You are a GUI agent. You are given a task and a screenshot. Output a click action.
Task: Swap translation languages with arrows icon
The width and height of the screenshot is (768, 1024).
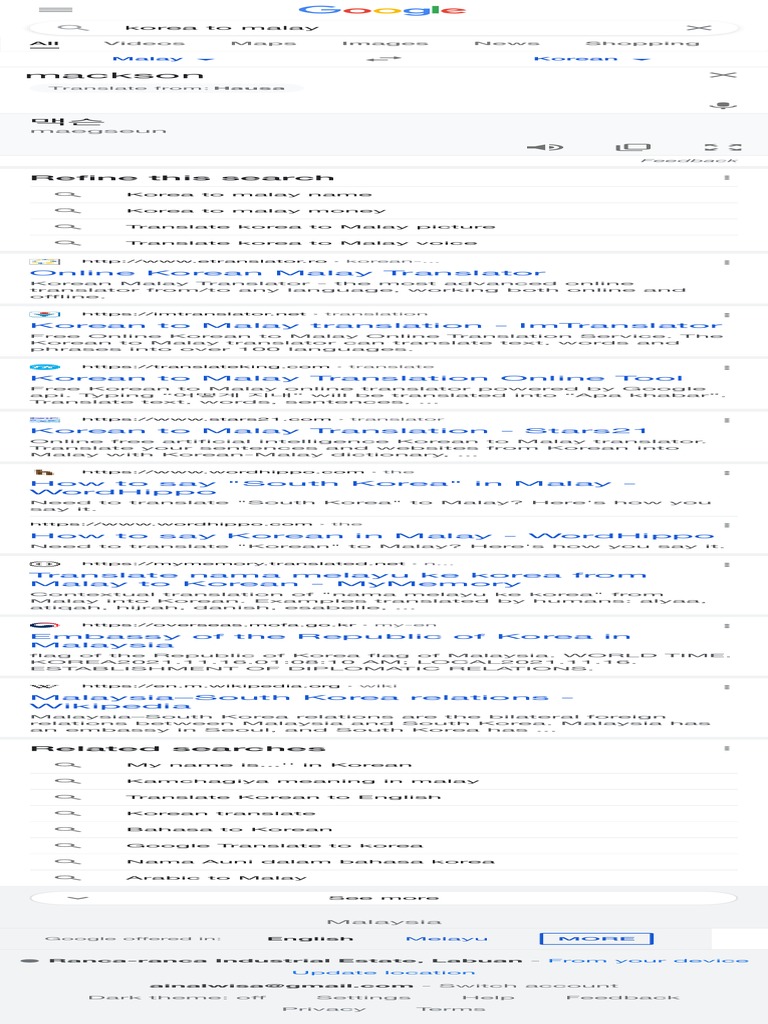click(x=383, y=59)
